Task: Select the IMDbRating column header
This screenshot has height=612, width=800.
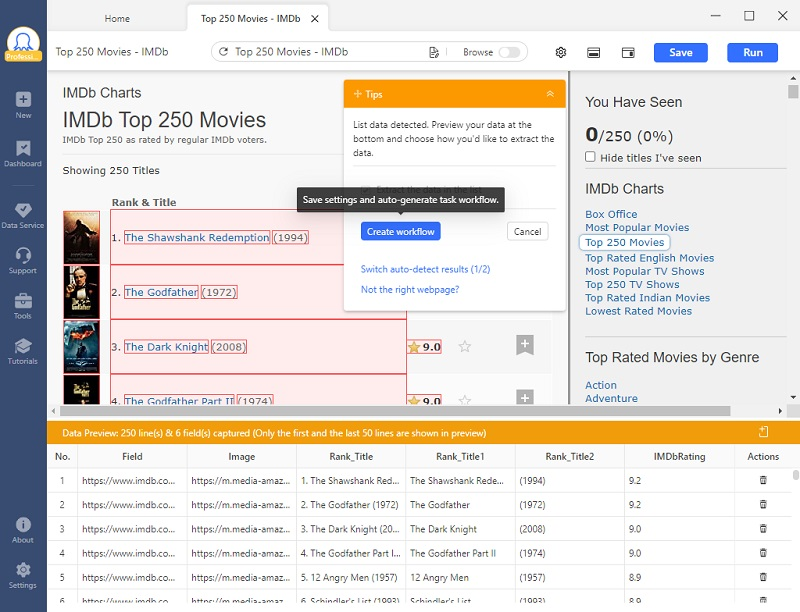Action: pos(679,456)
